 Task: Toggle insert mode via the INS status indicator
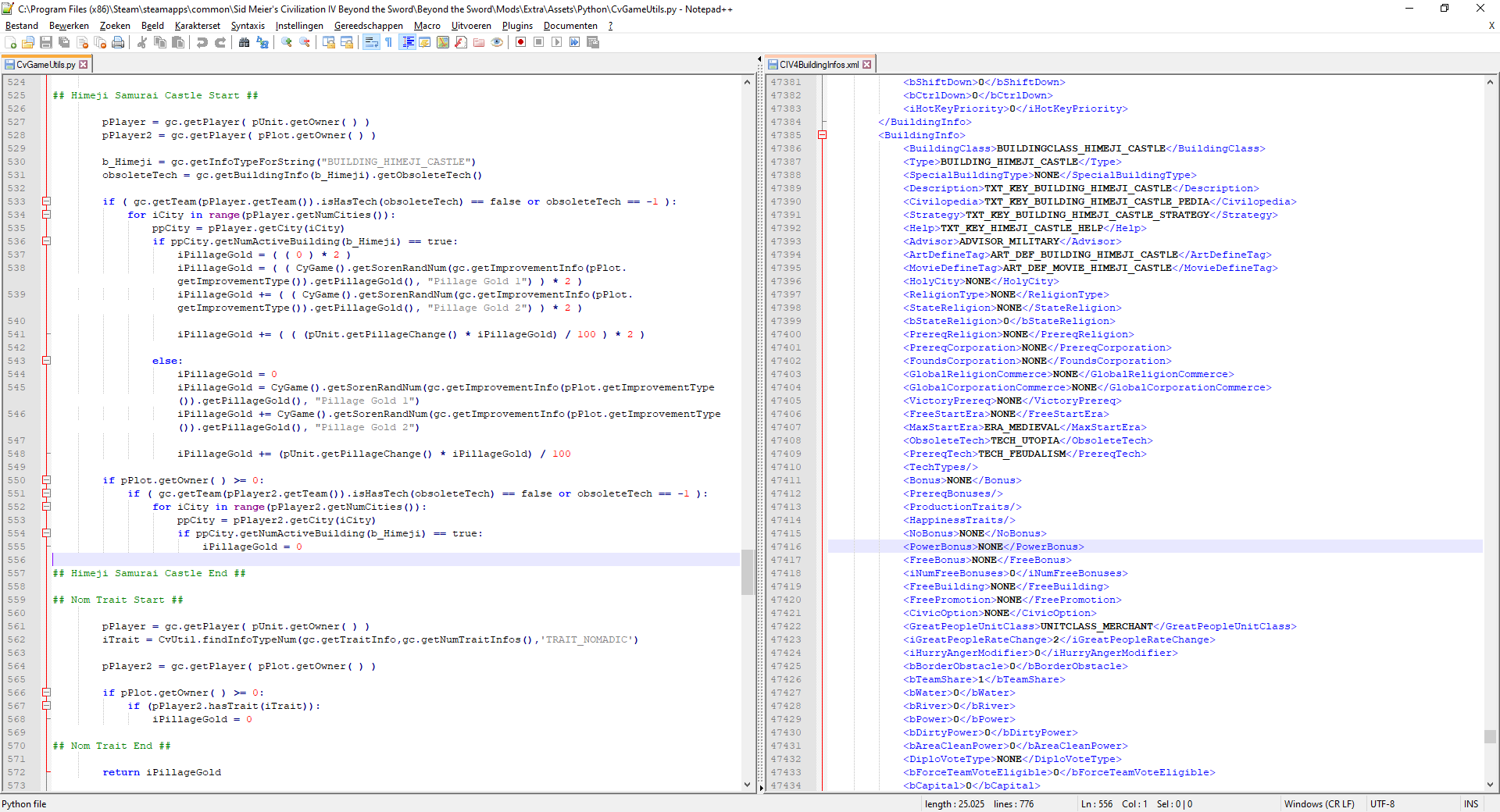point(1471,804)
